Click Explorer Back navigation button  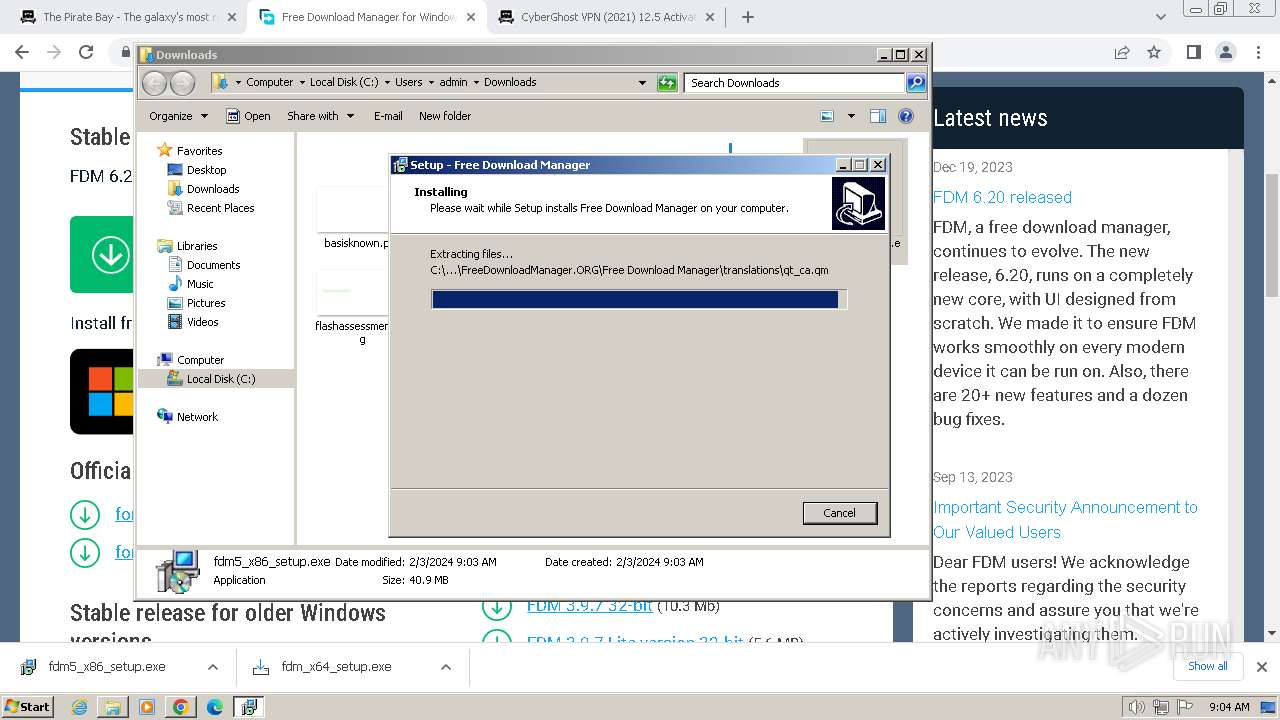point(155,83)
